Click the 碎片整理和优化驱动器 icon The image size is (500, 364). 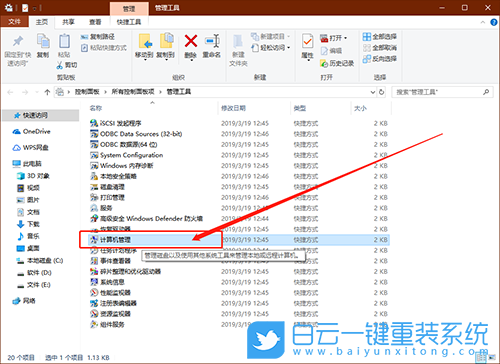pyautogui.click(x=94, y=271)
